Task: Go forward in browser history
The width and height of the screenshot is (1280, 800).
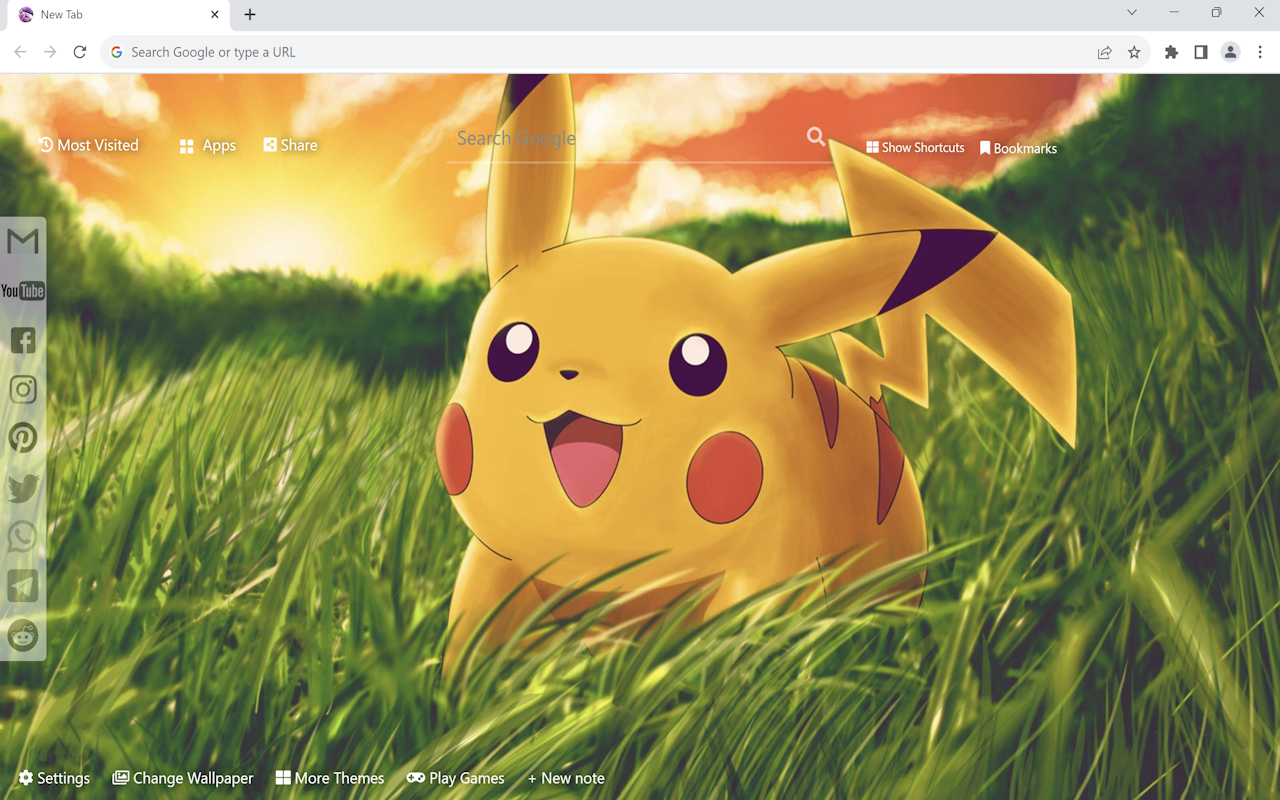Action: click(x=50, y=52)
